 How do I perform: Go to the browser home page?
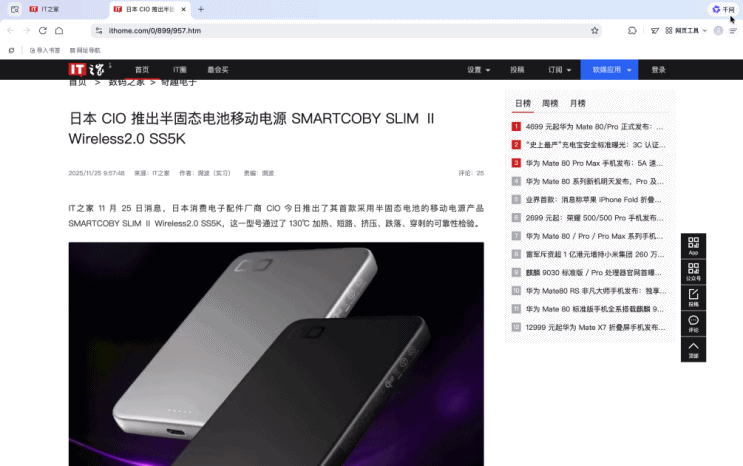(59, 30)
